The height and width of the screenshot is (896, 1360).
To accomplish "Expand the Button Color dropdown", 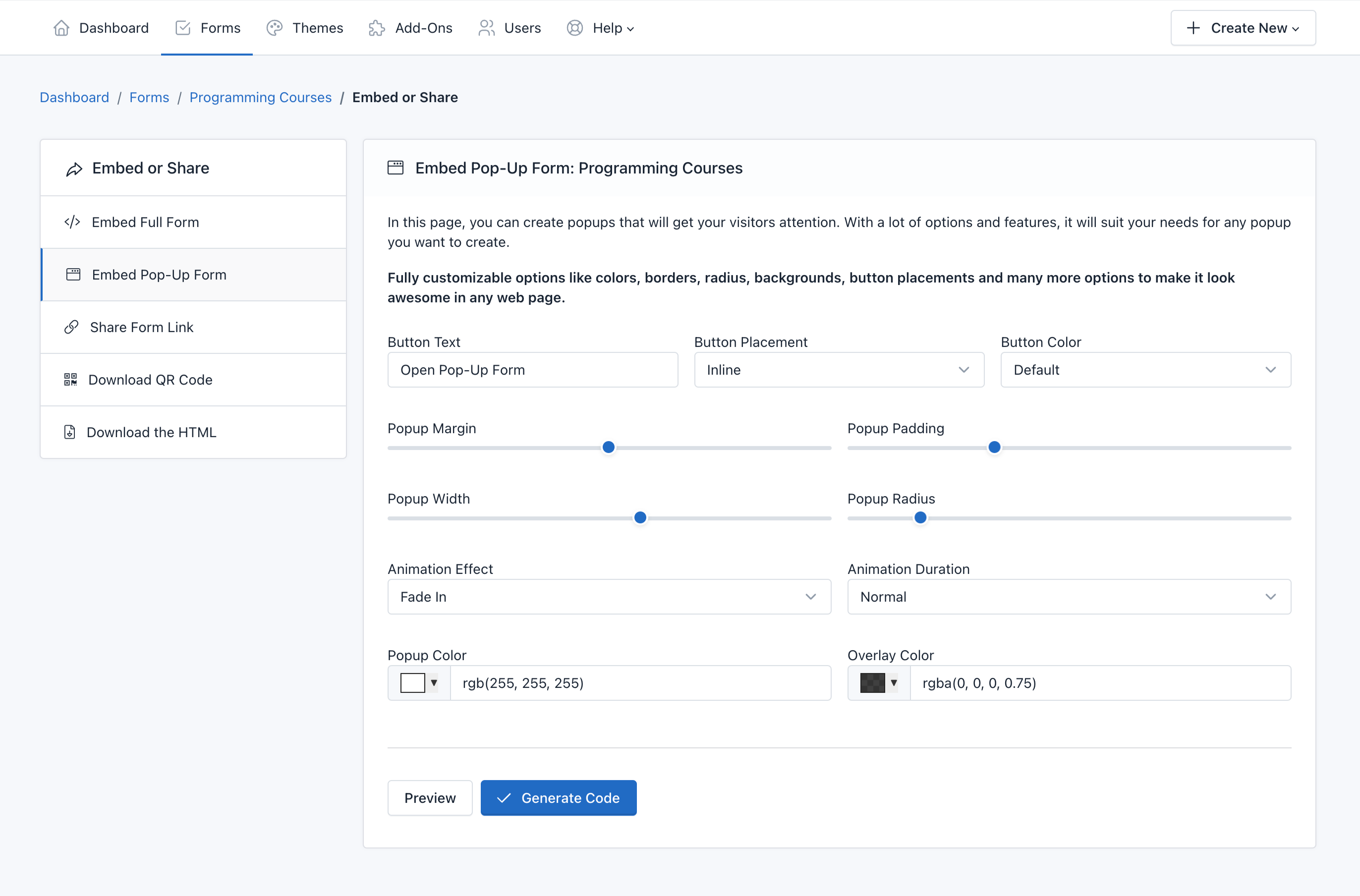I will coord(1145,370).
